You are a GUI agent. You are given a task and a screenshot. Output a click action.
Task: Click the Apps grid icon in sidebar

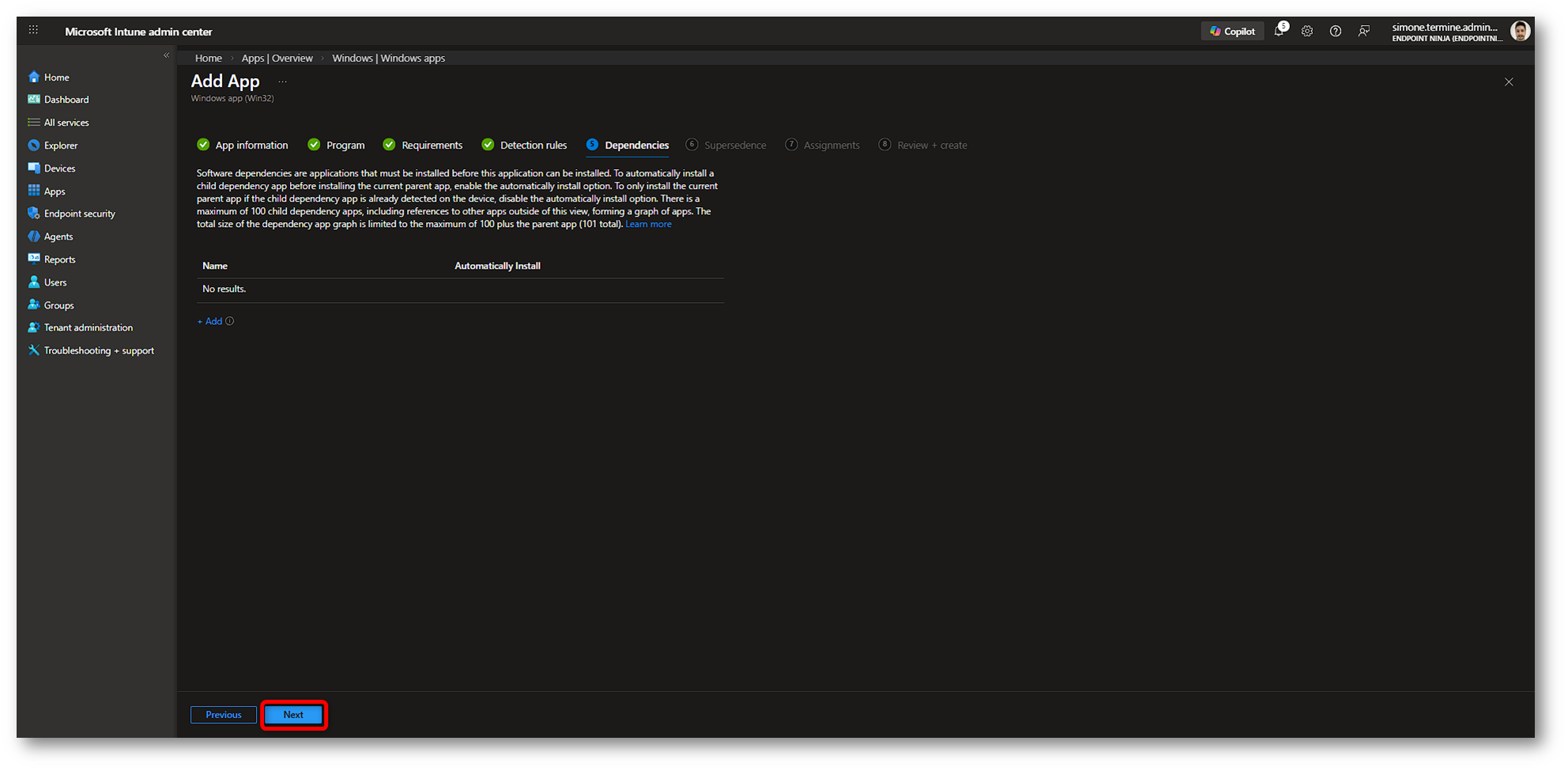34,191
